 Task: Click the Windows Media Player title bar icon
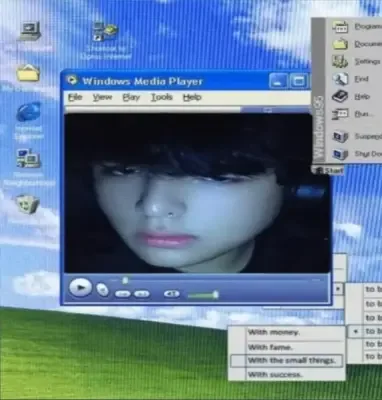pos(72,80)
